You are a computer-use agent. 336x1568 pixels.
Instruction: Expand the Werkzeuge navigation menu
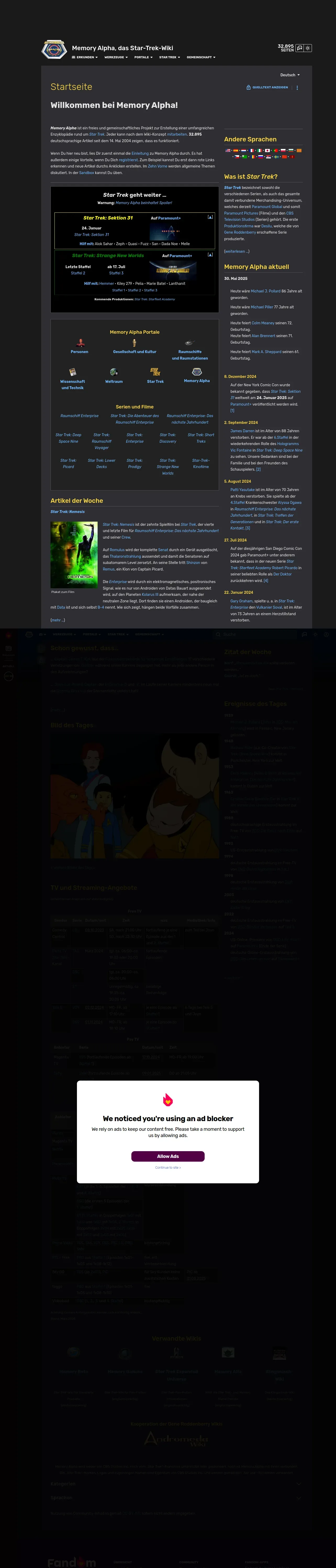116,57
